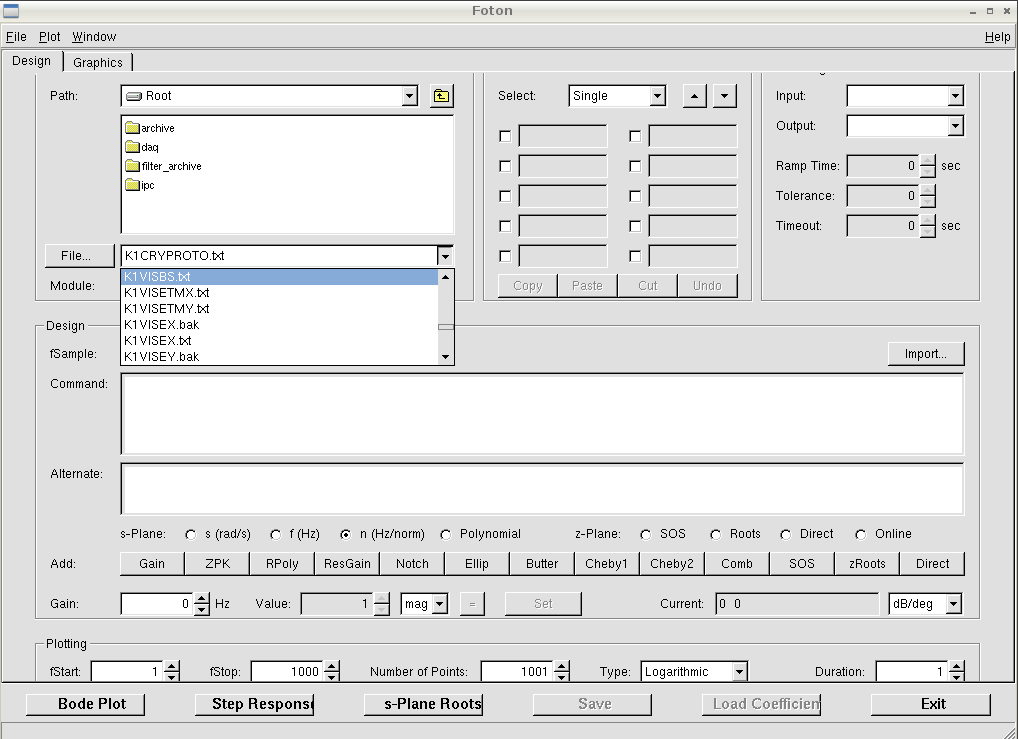Add a Notch filter
The image size is (1018, 739).
pyautogui.click(x=412, y=564)
